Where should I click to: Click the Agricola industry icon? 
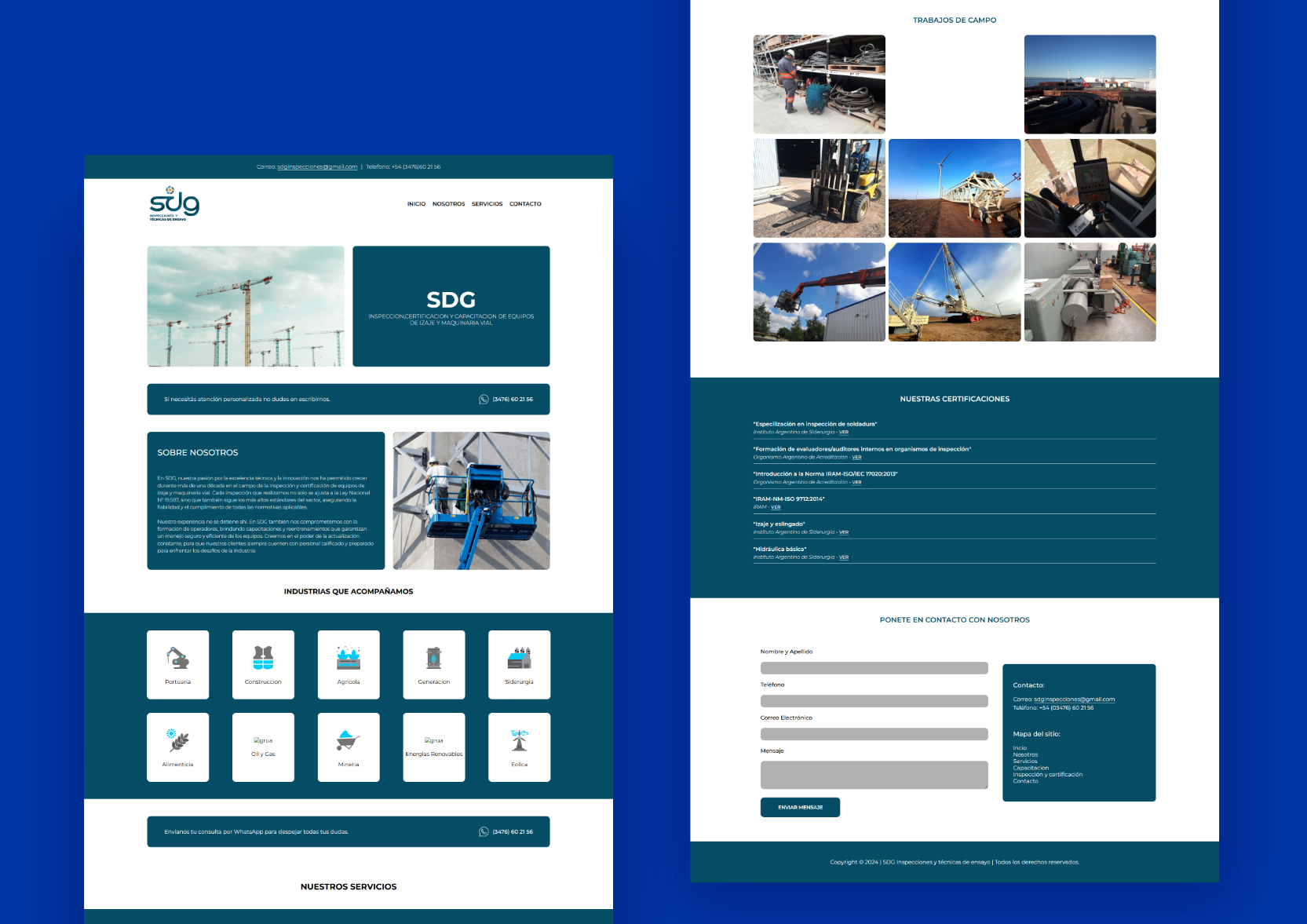pos(348,658)
